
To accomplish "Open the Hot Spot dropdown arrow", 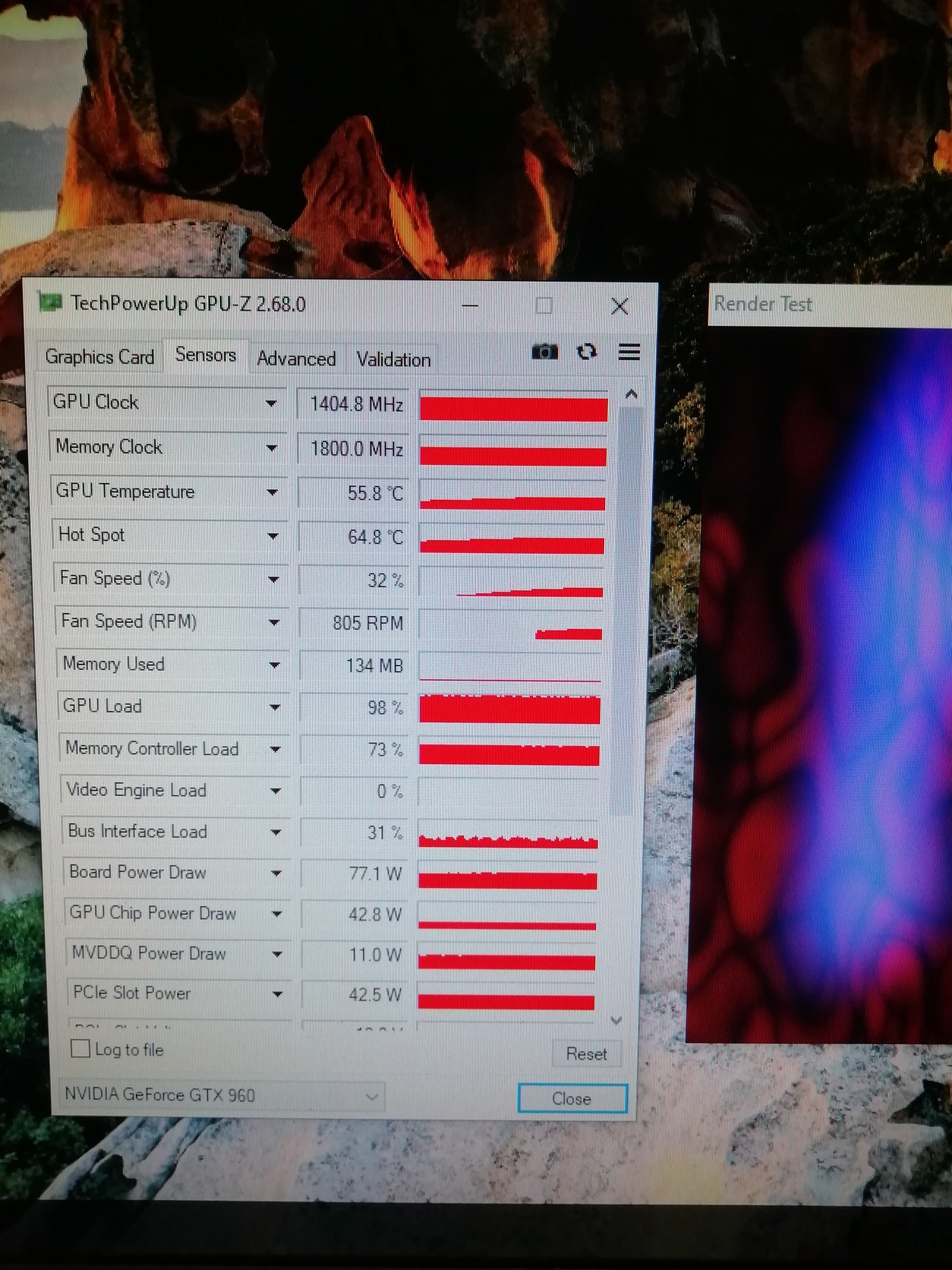I will coord(273,536).
